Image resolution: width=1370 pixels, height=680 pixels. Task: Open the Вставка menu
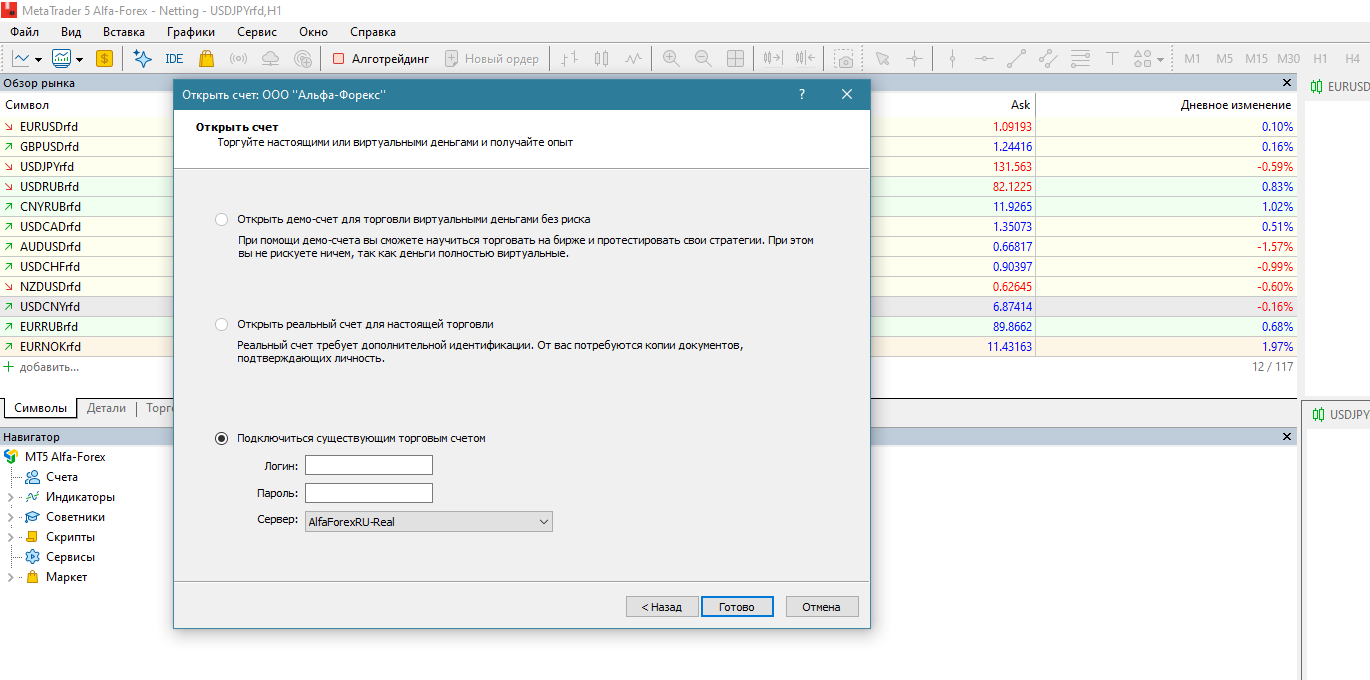[x=124, y=32]
